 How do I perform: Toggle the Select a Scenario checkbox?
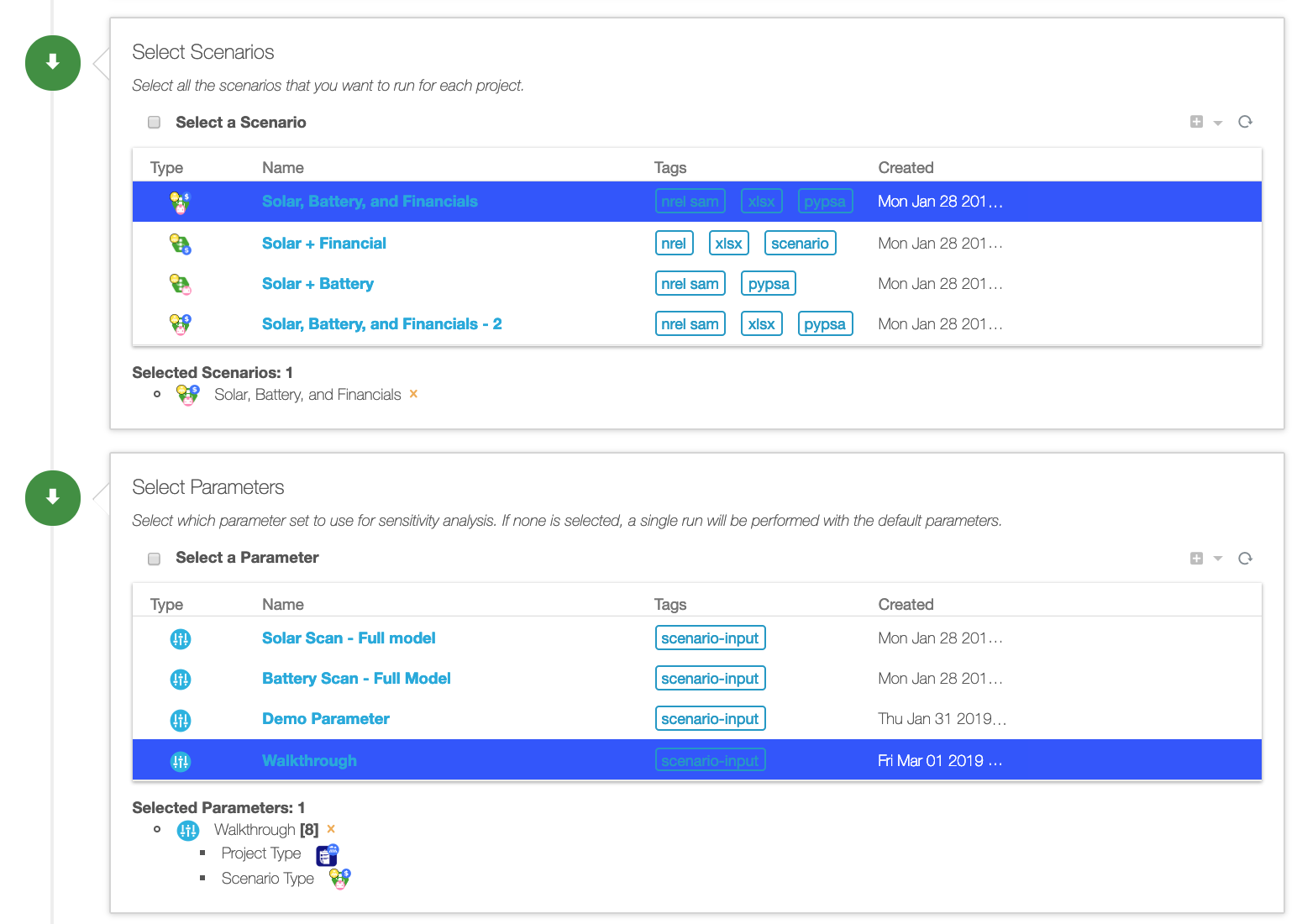(154, 123)
